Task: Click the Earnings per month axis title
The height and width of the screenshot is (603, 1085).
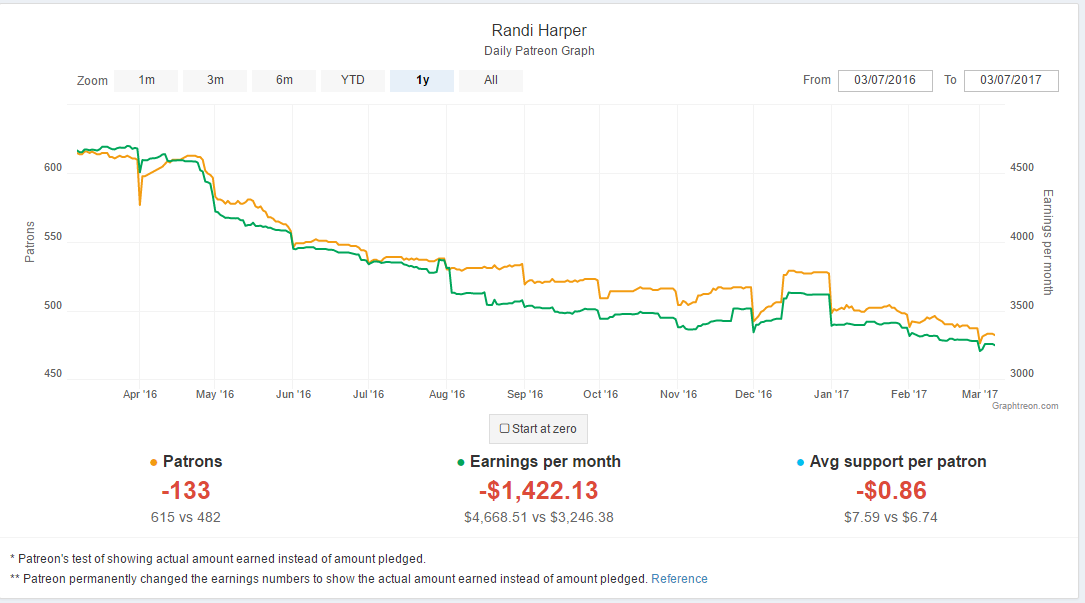Action: 1048,242
